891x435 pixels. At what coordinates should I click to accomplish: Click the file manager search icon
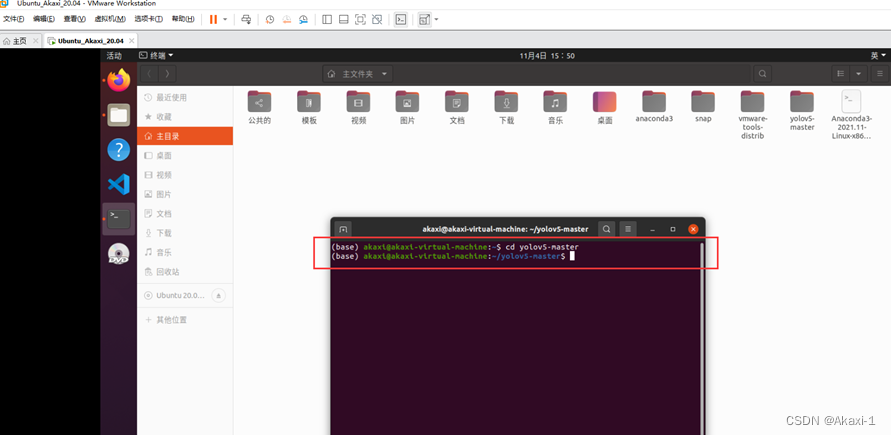click(x=763, y=74)
